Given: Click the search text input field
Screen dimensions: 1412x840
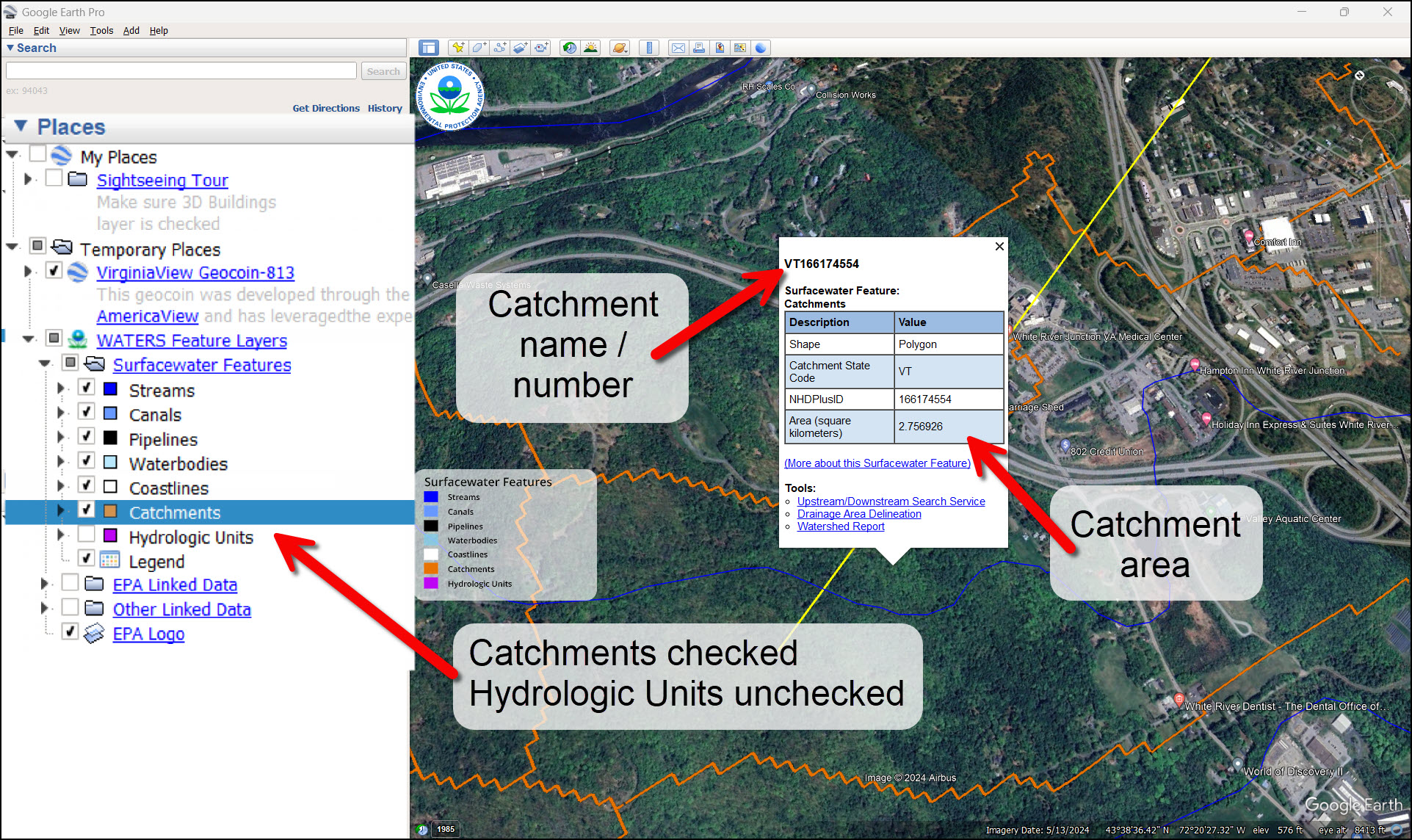Looking at the screenshot, I should tap(181, 70).
